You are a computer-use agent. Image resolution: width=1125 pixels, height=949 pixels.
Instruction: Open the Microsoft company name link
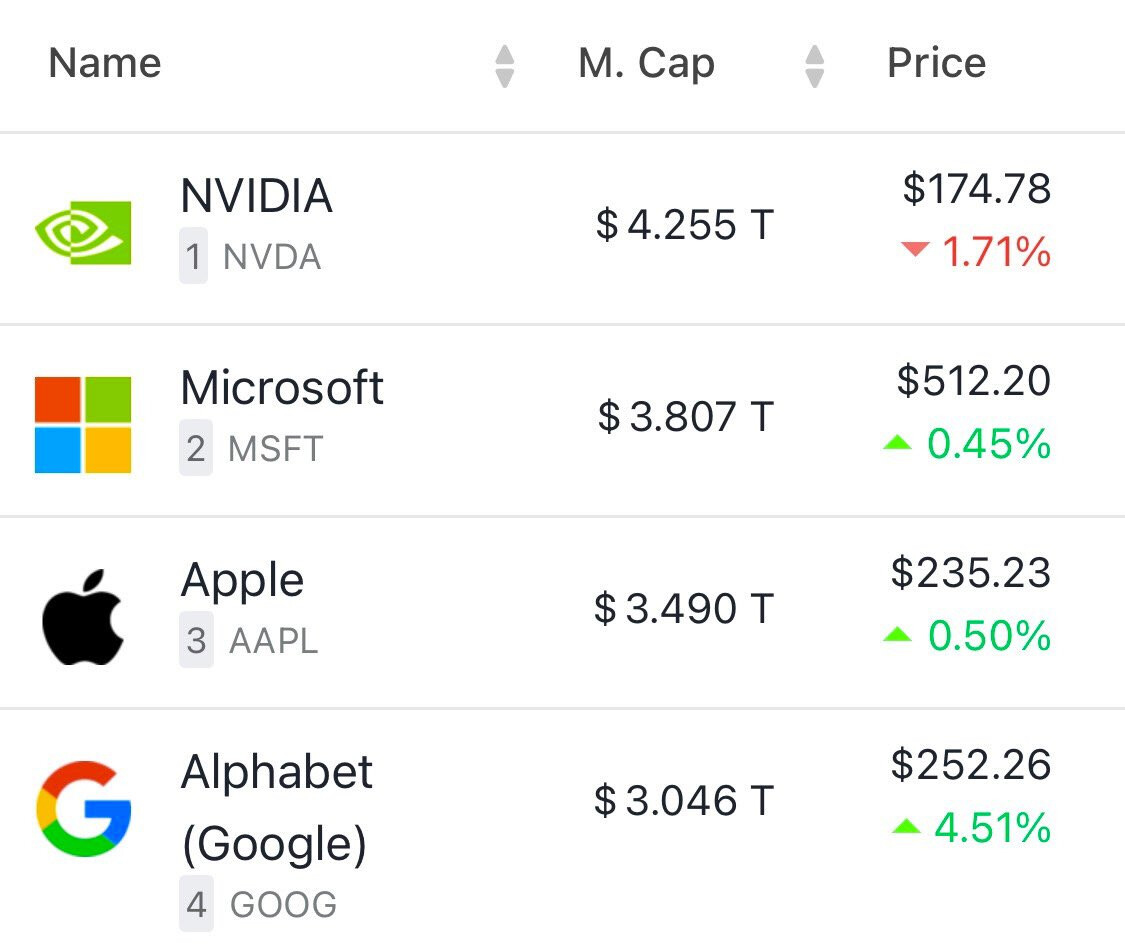tap(282, 388)
